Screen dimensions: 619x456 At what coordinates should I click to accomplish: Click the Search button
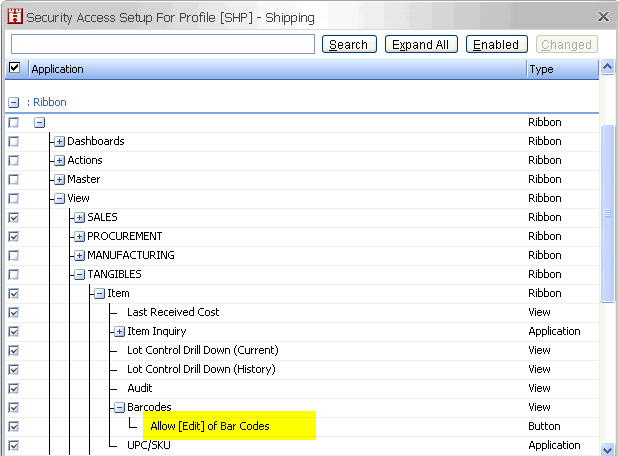[x=348, y=45]
